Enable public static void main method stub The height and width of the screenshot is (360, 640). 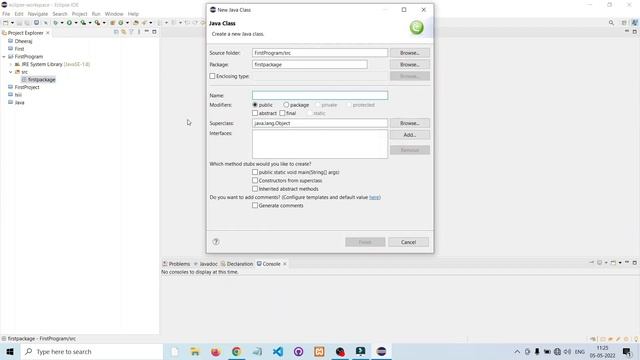tap(255, 172)
